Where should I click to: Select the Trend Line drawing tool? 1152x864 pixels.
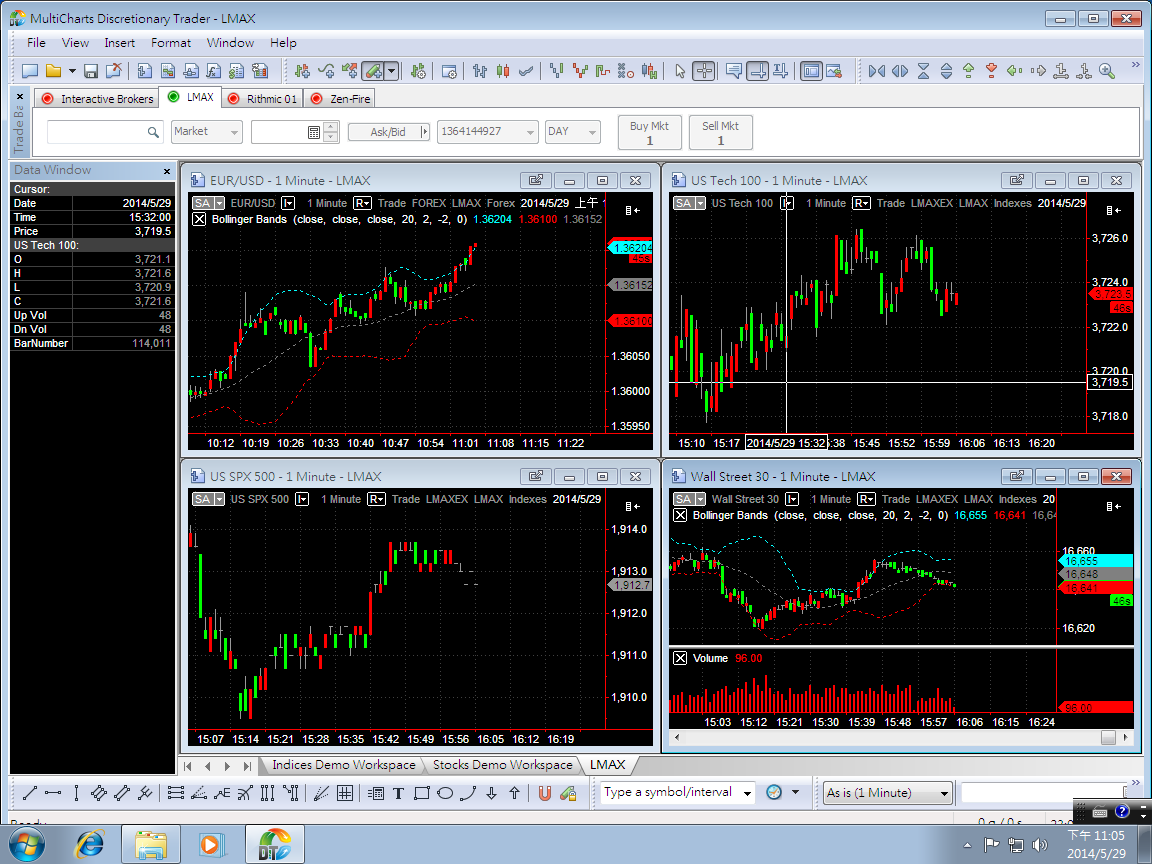pos(30,793)
